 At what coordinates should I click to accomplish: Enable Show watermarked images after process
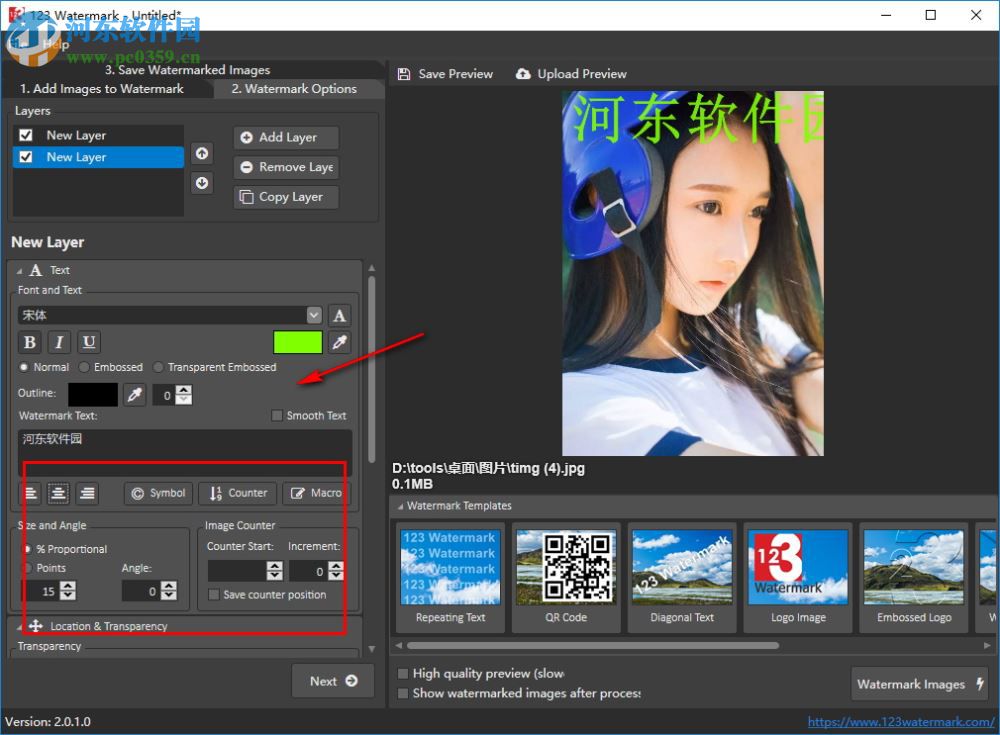coord(403,692)
